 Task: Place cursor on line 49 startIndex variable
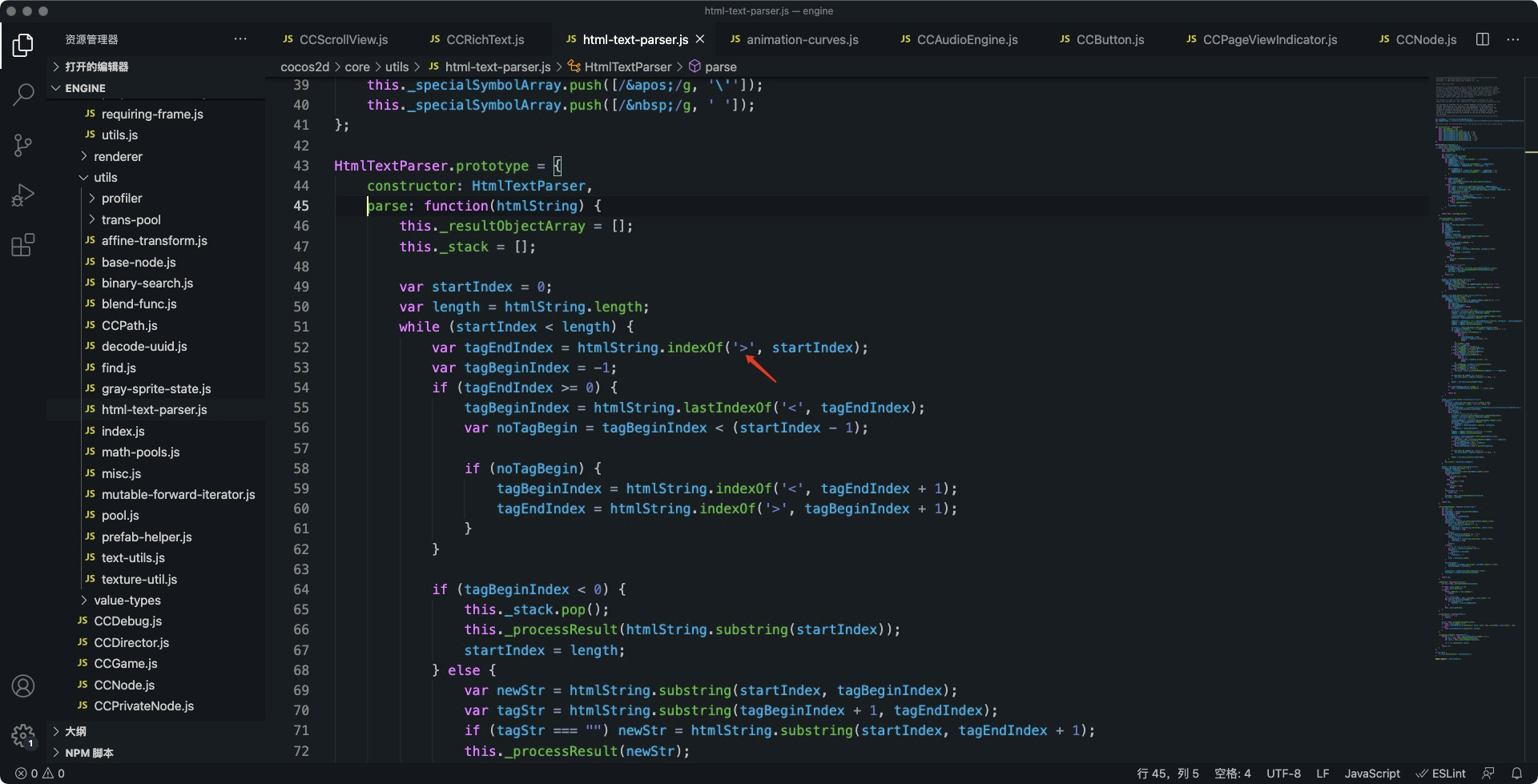click(472, 287)
